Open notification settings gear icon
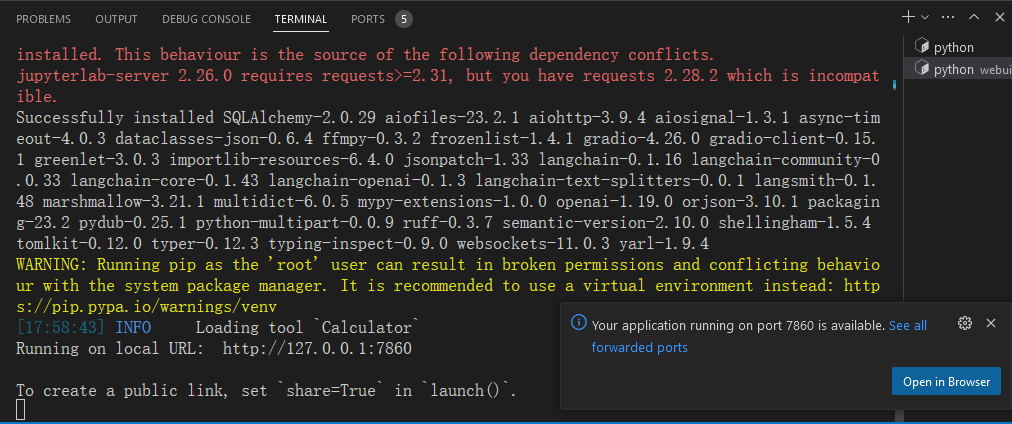Screen dimensions: 1012x424 [965, 323]
